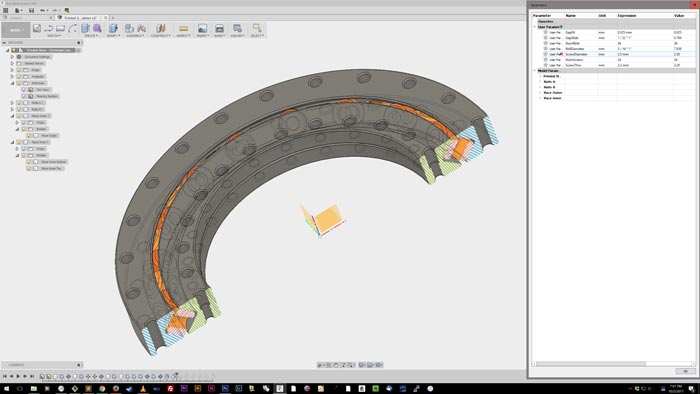Click the Save icon in top bar

point(31,10)
